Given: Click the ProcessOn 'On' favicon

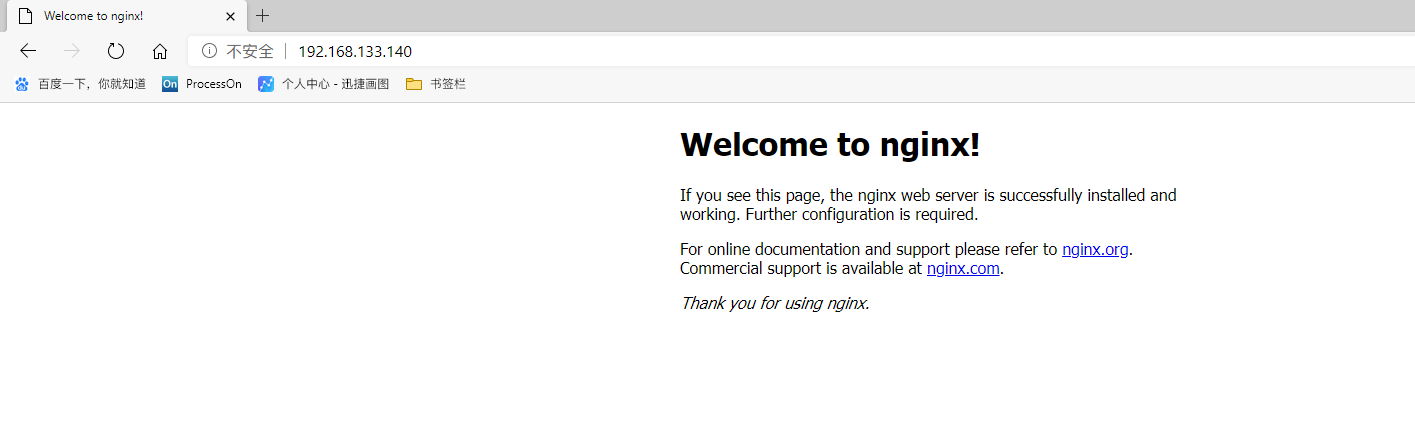Looking at the screenshot, I should point(170,84).
